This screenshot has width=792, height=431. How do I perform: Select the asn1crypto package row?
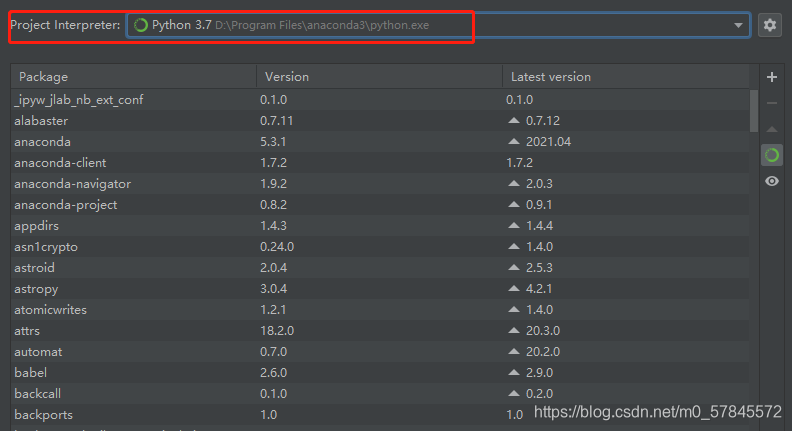[x=380, y=247]
